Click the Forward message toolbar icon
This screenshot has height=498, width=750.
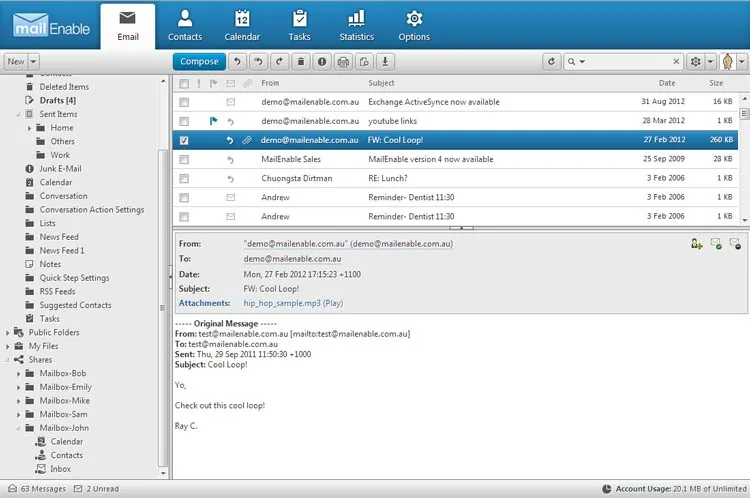pos(279,62)
